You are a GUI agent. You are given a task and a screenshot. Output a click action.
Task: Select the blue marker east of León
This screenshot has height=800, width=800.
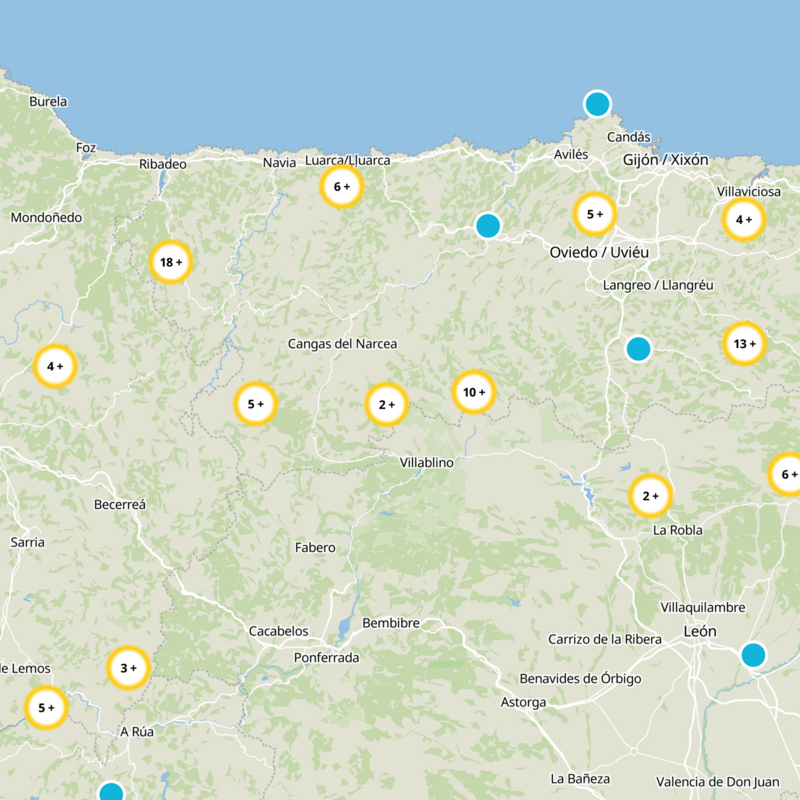(753, 655)
